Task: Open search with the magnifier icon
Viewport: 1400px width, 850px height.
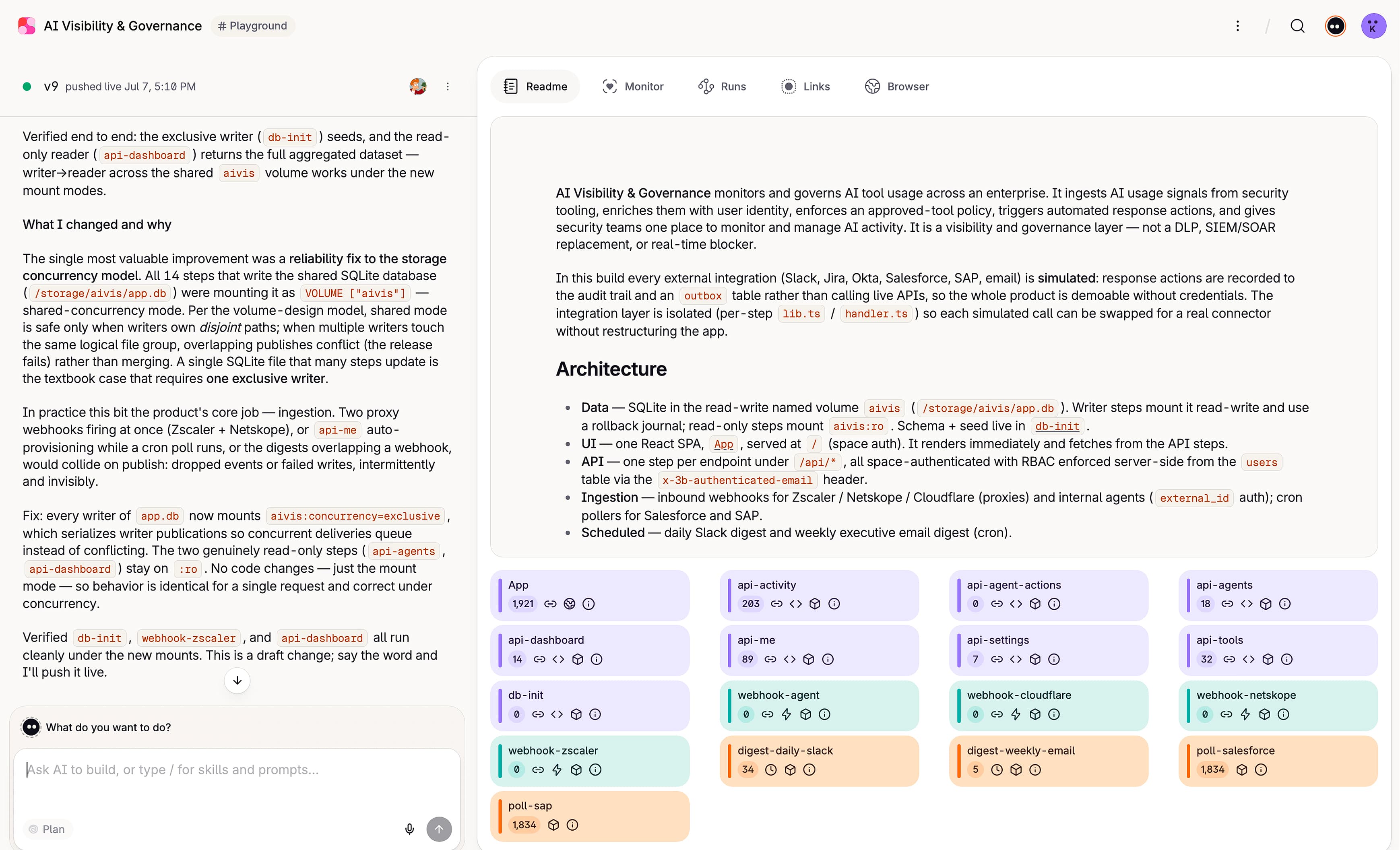Action: click(x=1297, y=26)
